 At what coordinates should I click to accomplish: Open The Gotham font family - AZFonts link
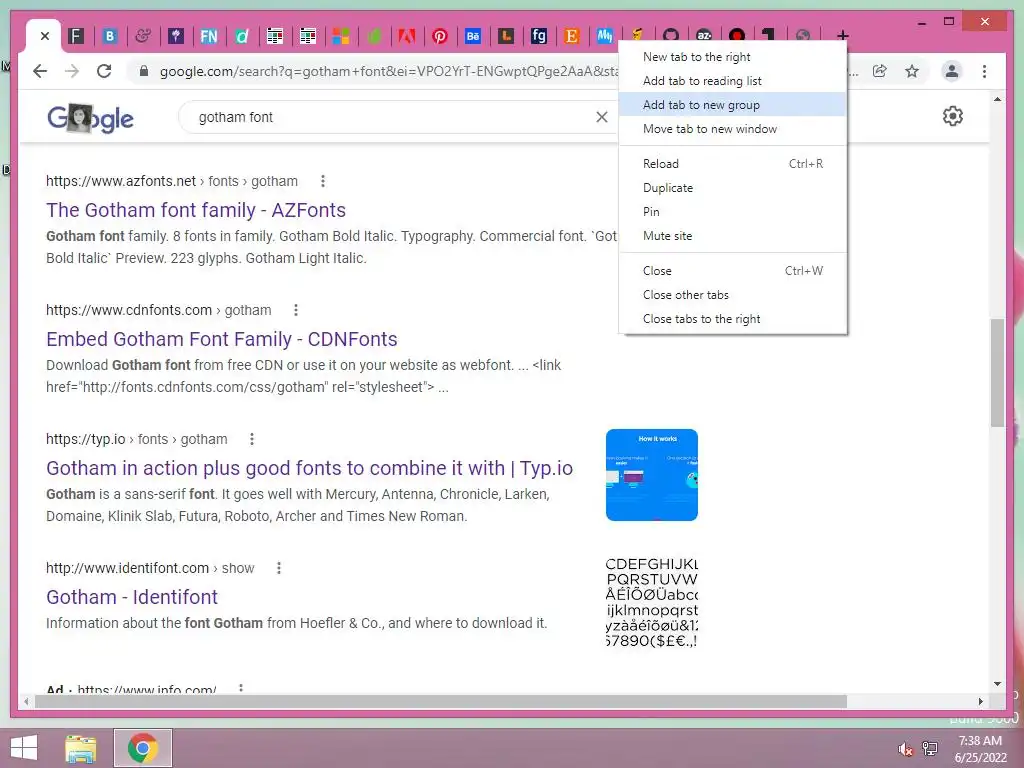pyautogui.click(x=196, y=210)
